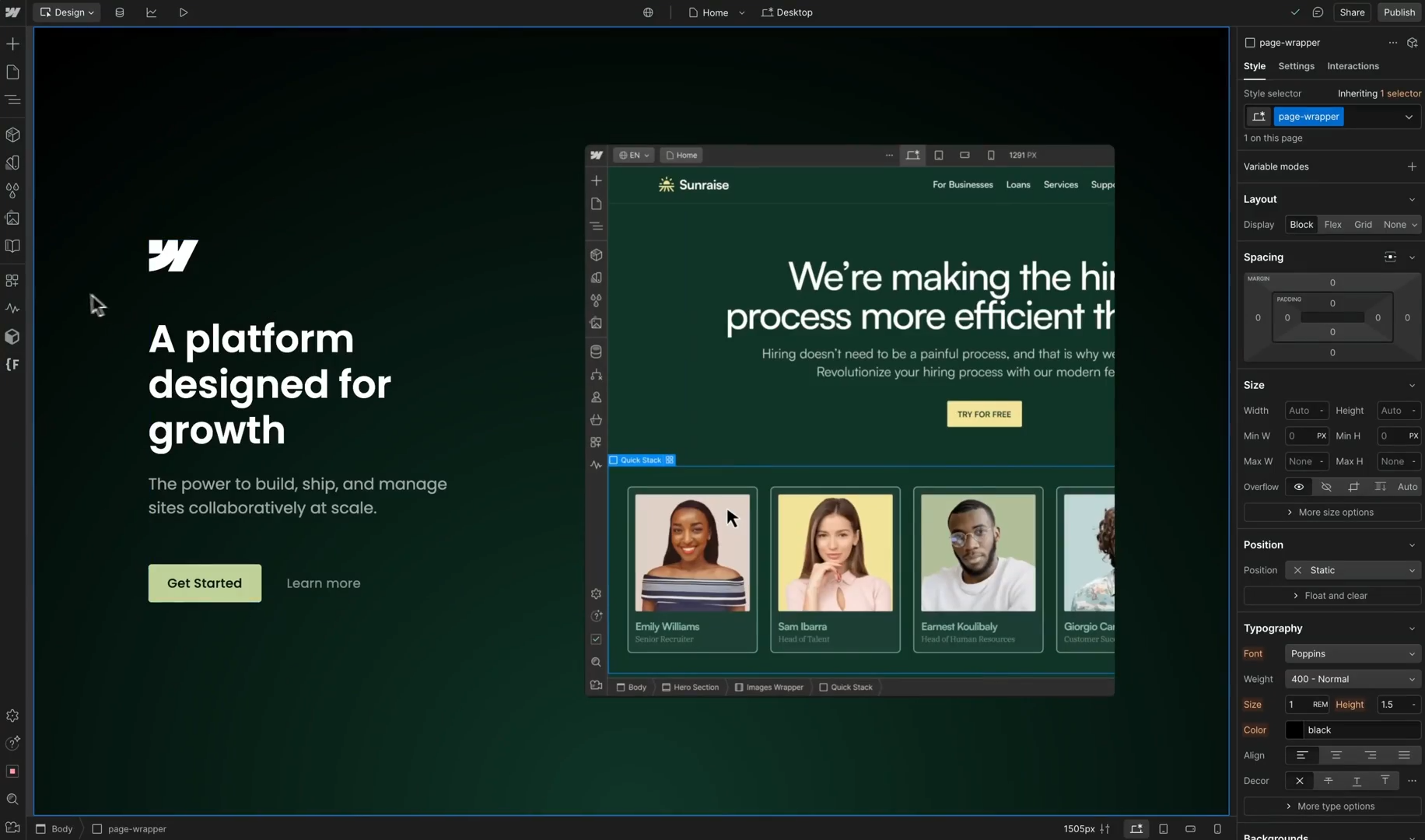Expand Float and clear options
Screen dimensions: 1425x840
click(x=1332, y=596)
